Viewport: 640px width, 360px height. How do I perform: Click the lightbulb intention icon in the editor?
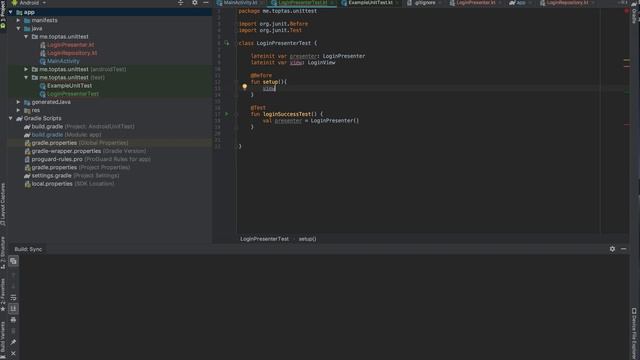(244, 87)
